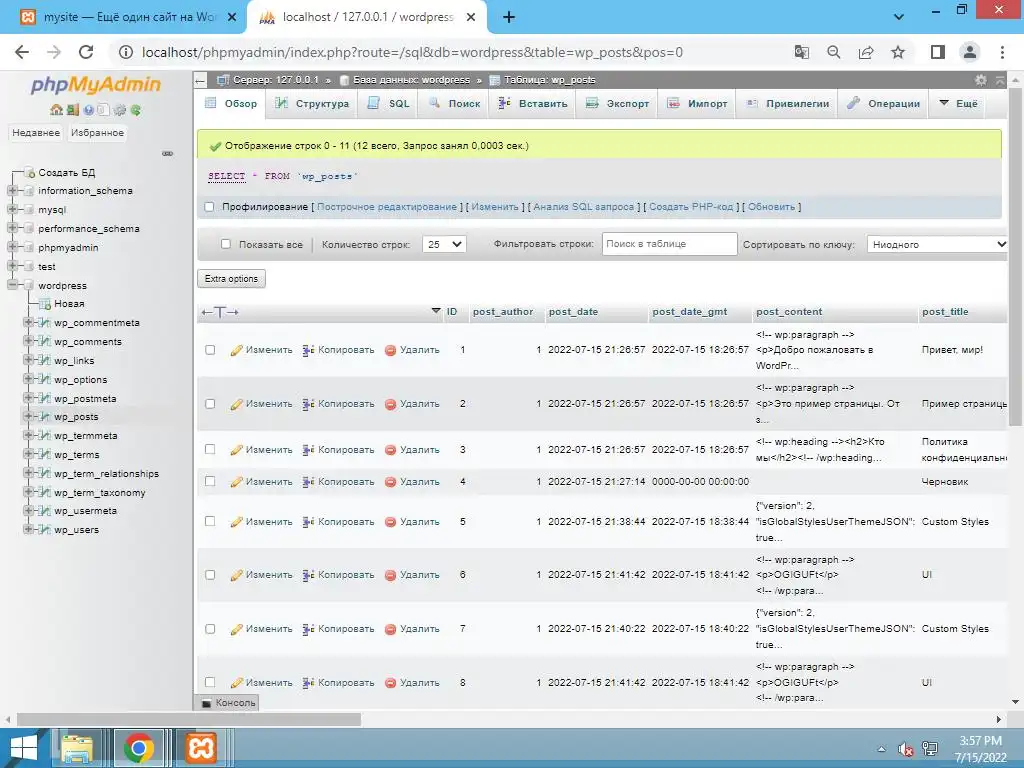Open the Количество строк dropdown showing 25
1024x768 pixels.
coord(444,244)
